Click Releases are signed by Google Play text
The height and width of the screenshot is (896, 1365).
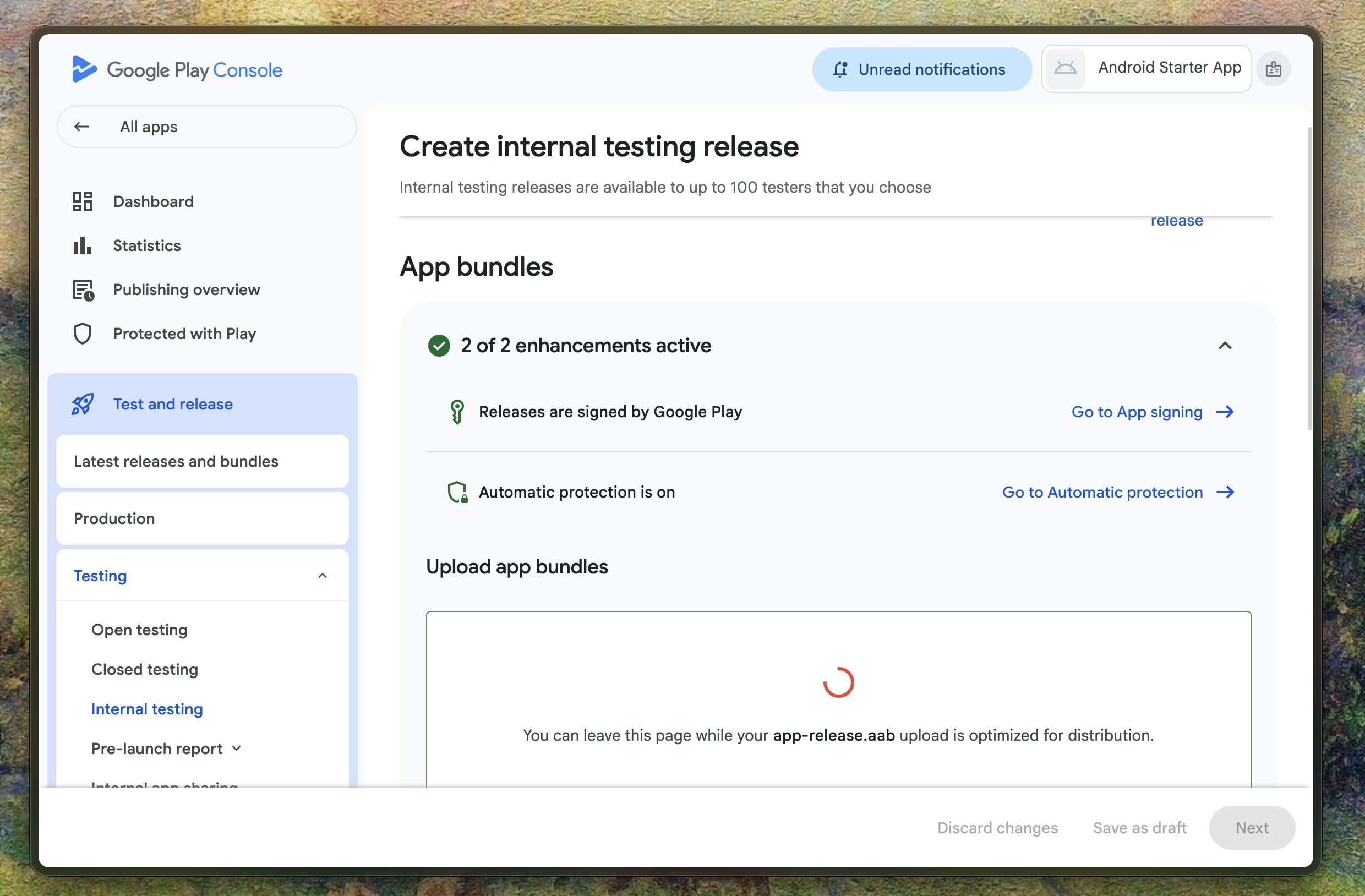(x=610, y=412)
